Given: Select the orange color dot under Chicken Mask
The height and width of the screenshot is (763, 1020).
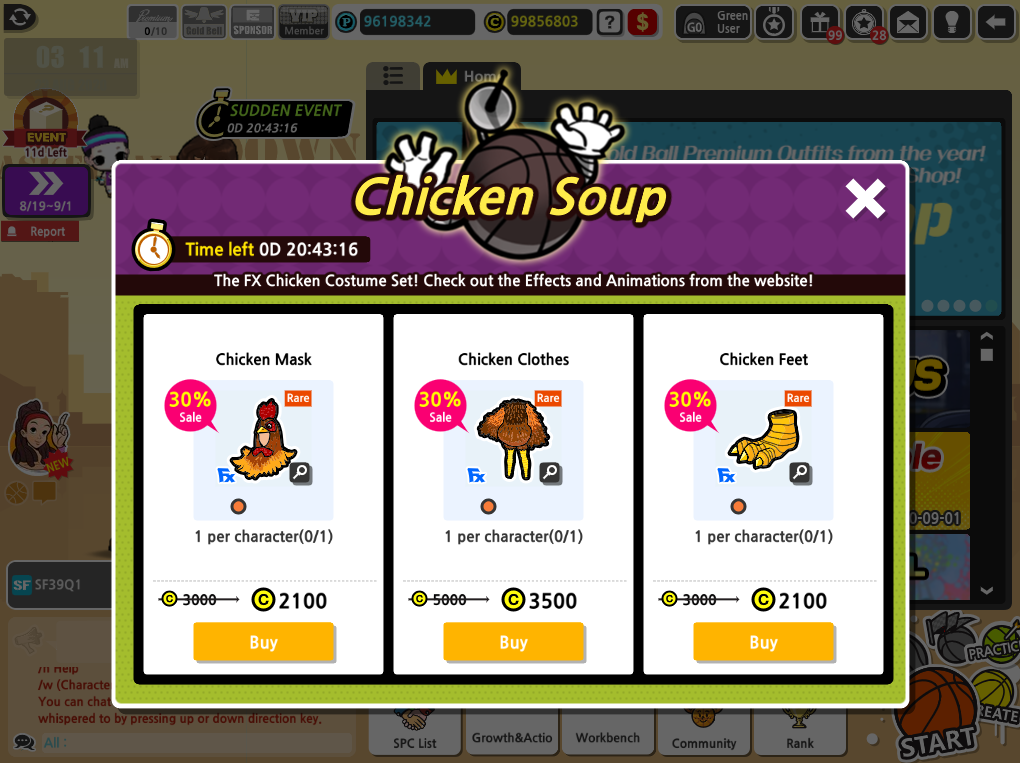Looking at the screenshot, I should click(238, 506).
